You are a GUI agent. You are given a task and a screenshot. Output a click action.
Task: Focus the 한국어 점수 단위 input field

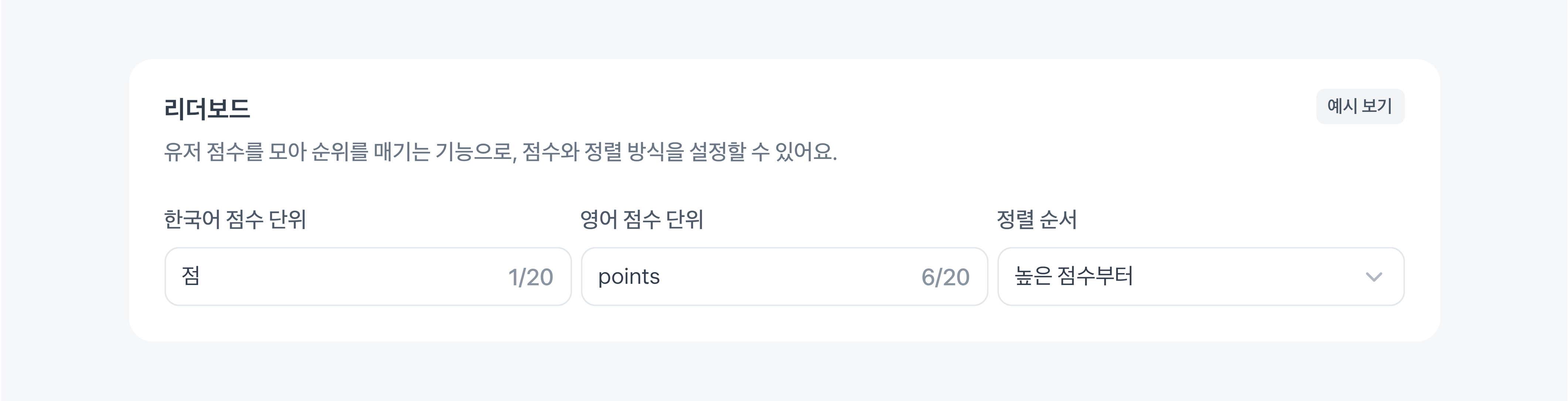tap(341, 277)
